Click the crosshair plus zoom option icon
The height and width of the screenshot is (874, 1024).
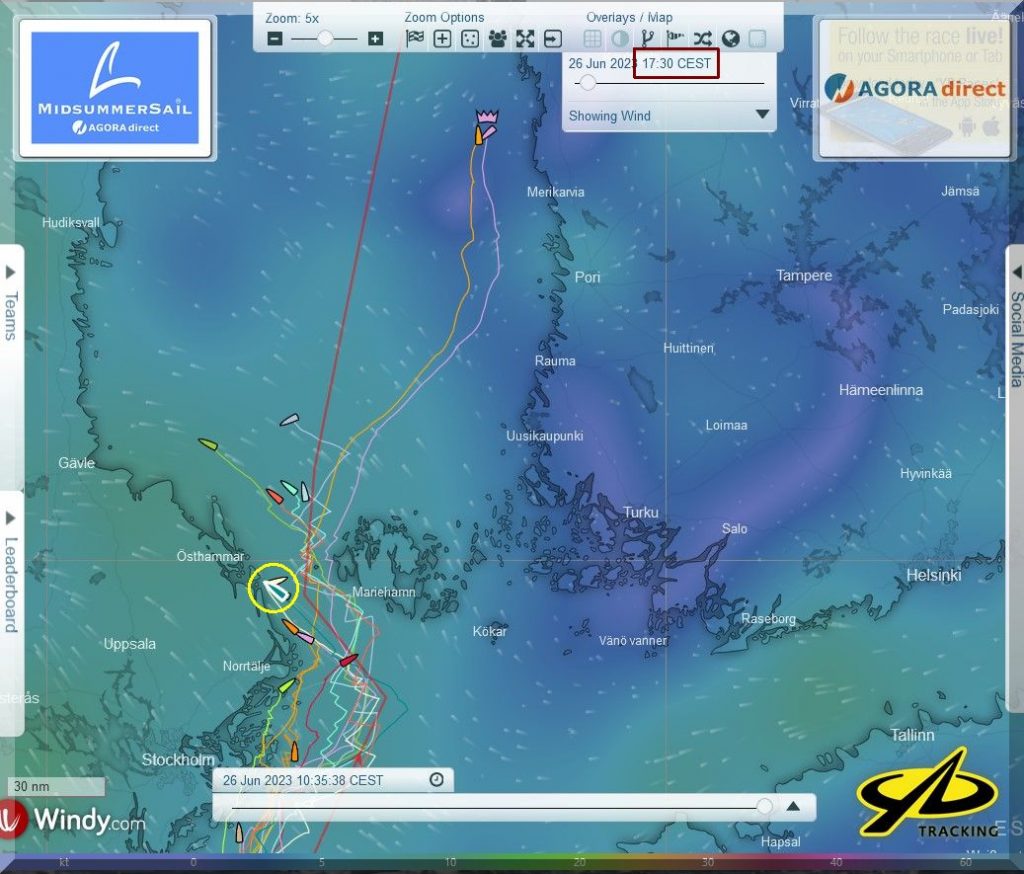tap(442, 39)
